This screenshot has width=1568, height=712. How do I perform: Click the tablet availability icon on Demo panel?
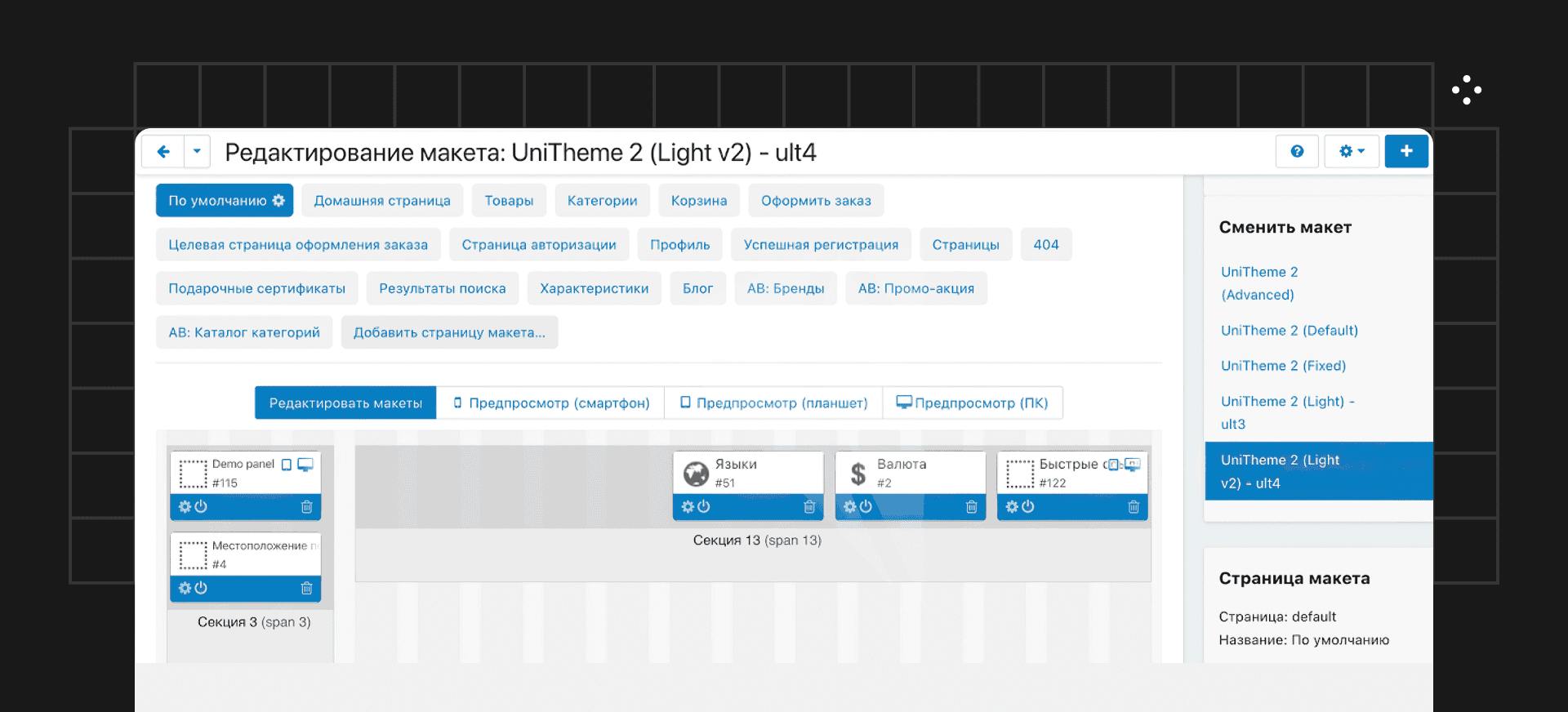coord(287,465)
